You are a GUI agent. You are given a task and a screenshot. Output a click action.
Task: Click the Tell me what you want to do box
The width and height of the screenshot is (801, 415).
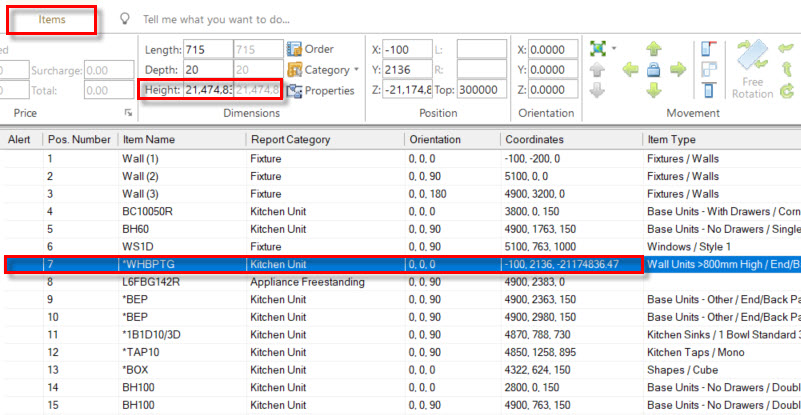point(216,19)
